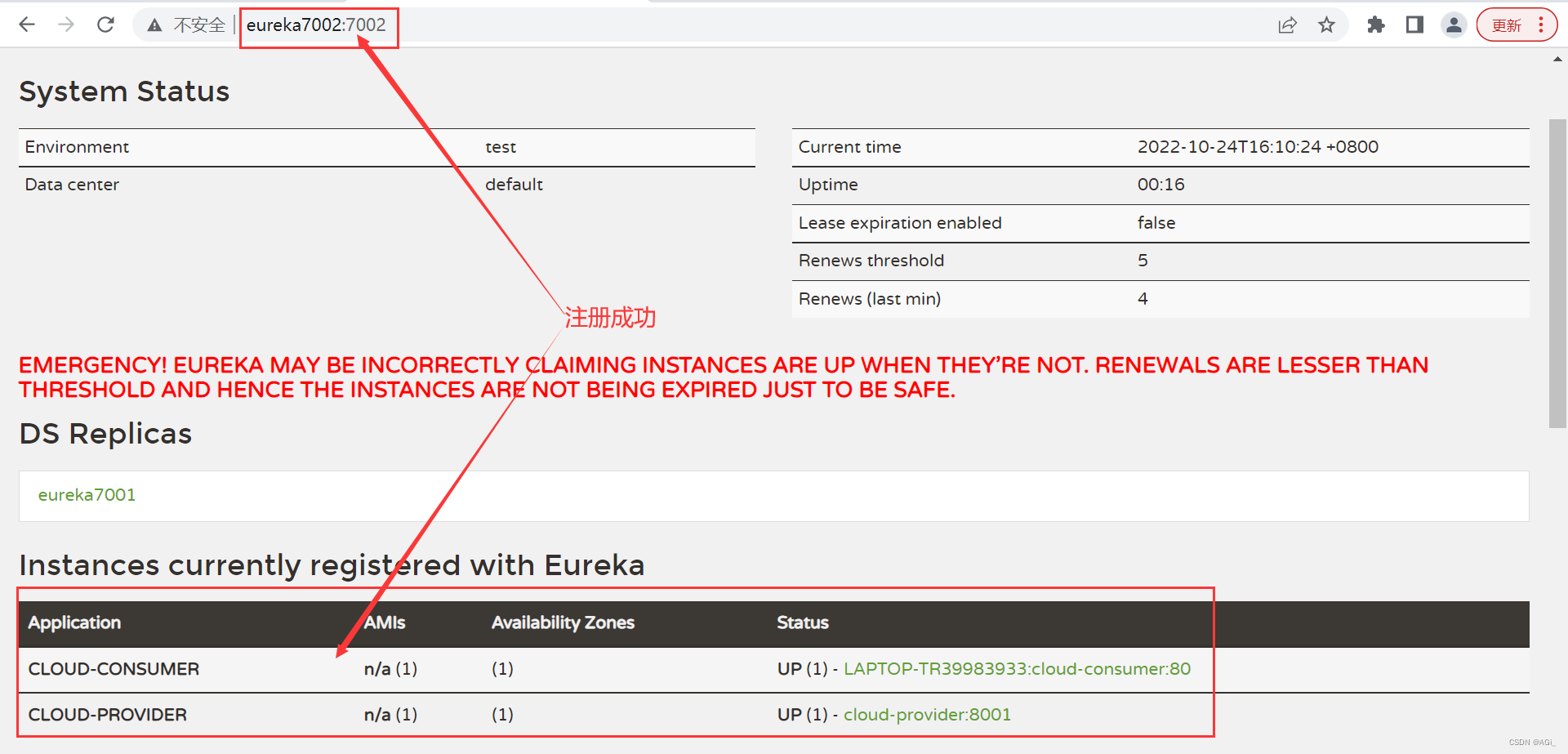Click the back navigation arrow
Screen dimensions: 1568x754
[27, 25]
